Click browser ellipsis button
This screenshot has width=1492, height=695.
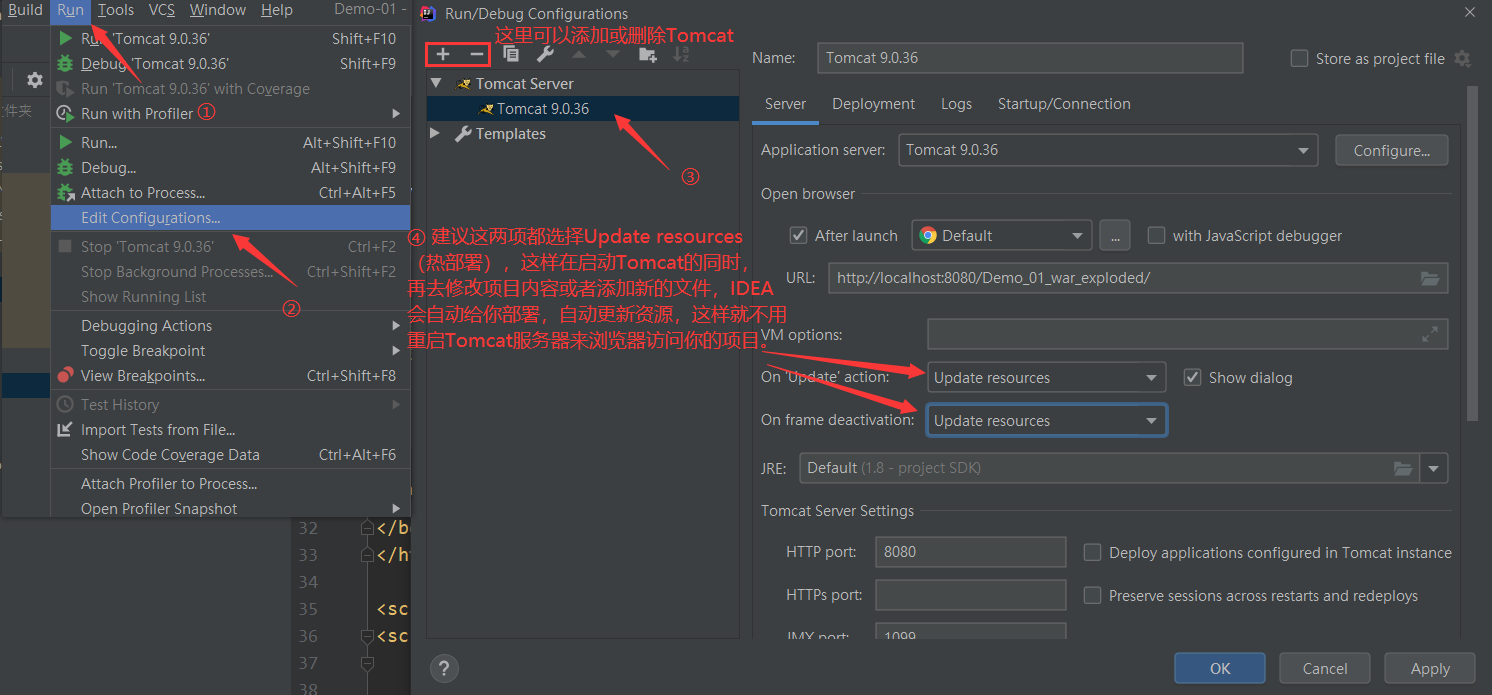point(1114,235)
